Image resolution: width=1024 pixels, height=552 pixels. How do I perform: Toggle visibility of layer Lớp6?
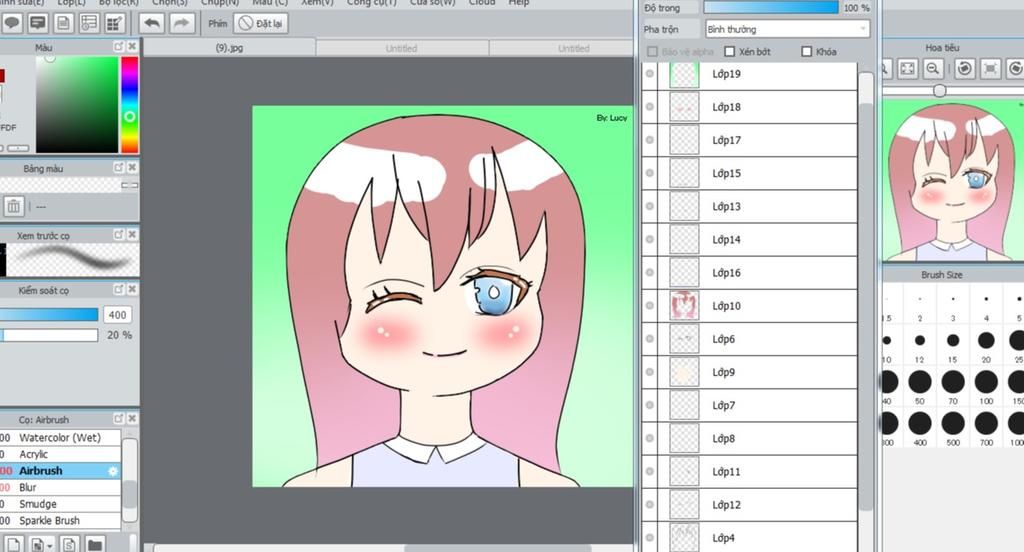[x=650, y=338]
